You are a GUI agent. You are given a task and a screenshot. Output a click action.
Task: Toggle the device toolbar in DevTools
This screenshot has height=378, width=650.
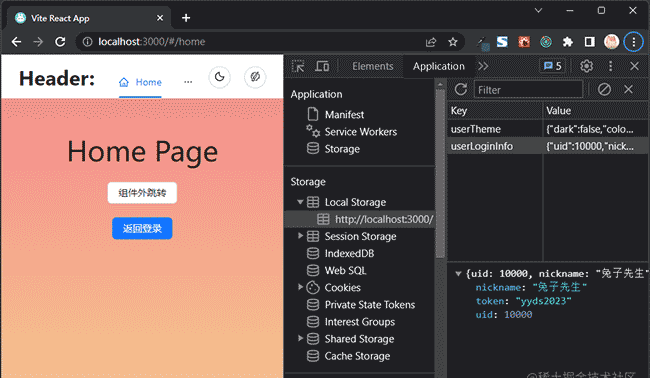pos(322,66)
